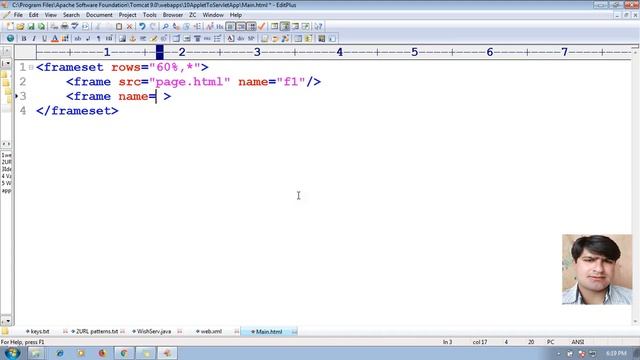Insert an anchor with the anchor icon
The height and width of the screenshot is (360, 640).
[133, 38]
